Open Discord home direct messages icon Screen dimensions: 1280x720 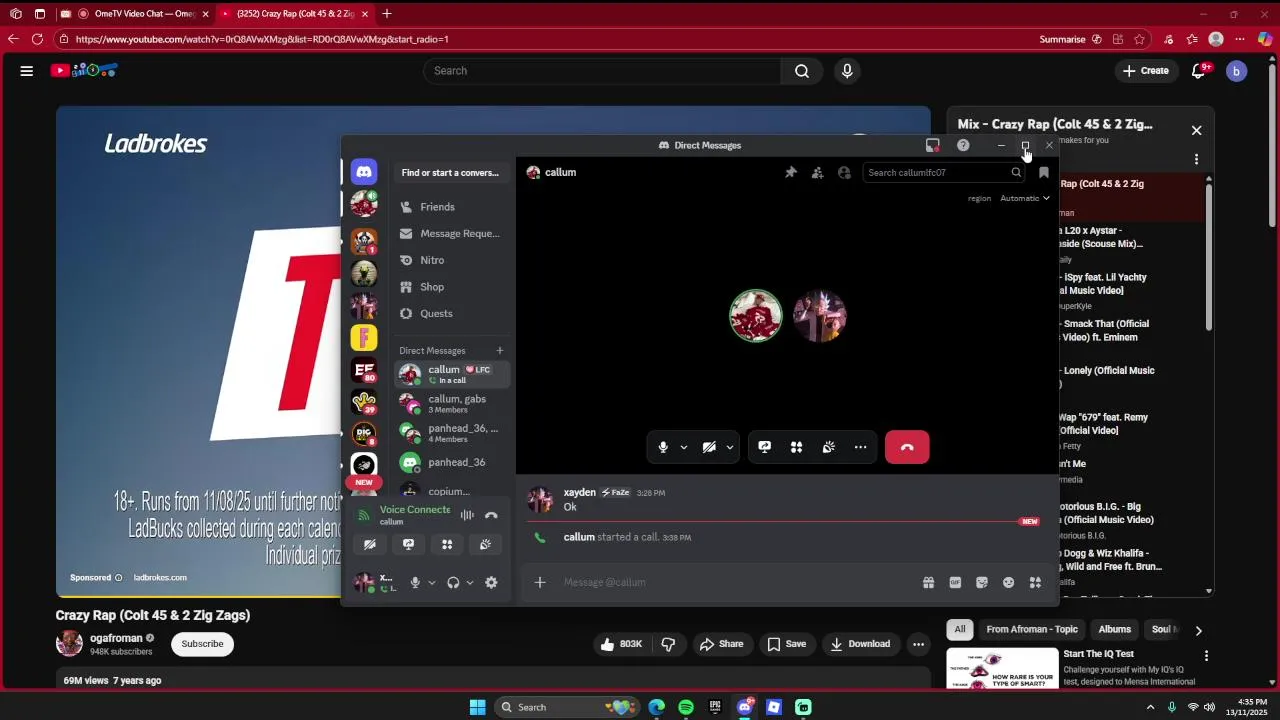pyautogui.click(x=364, y=171)
